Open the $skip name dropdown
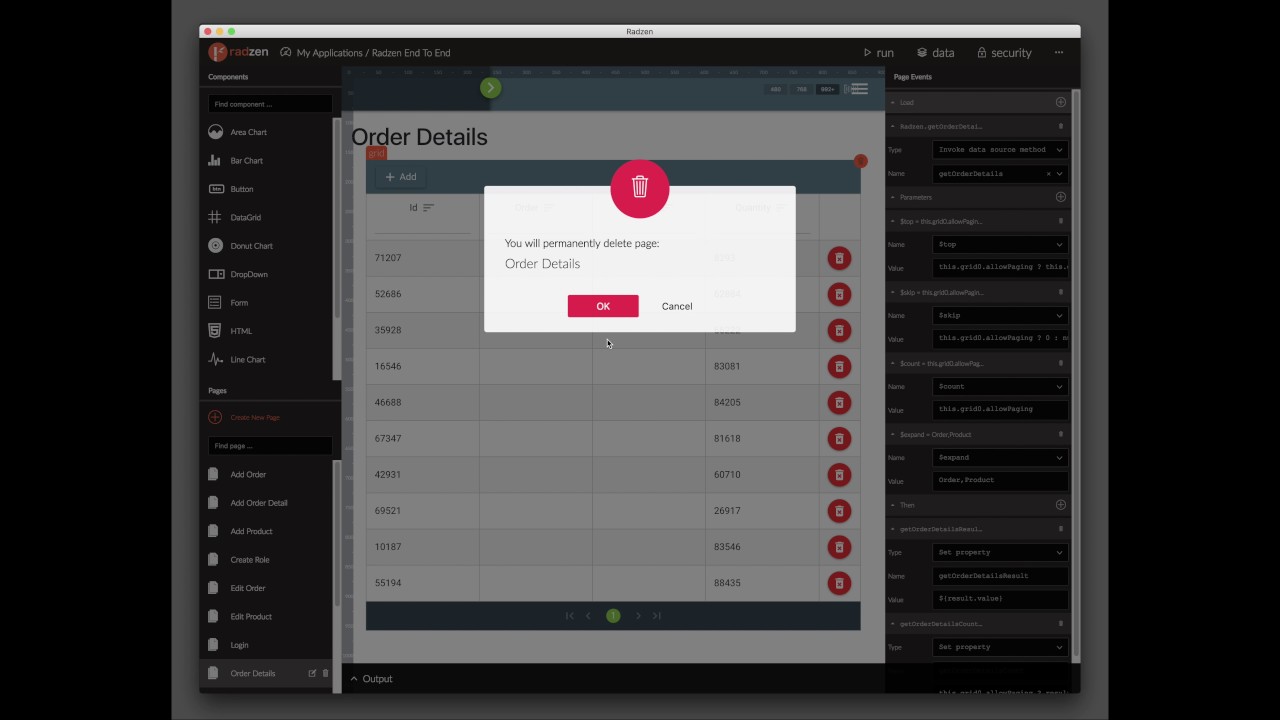 pos(1000,316)
